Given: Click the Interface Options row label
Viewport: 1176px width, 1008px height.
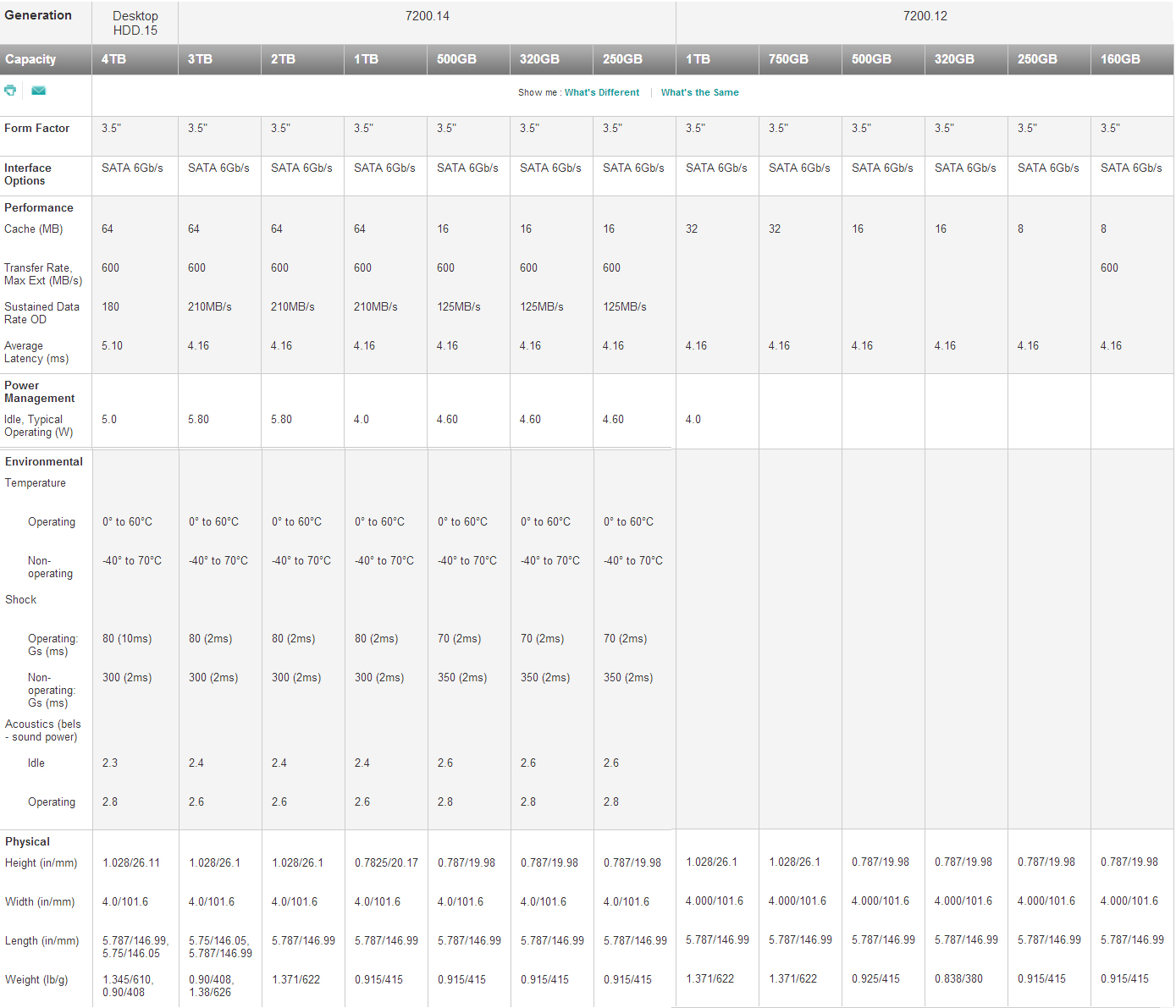Looking at the screenshot, I should [28, 174].
